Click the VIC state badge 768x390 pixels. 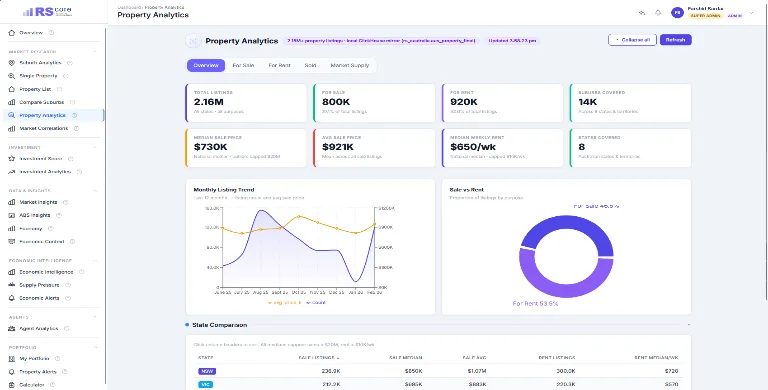click(x=206, y=385)
